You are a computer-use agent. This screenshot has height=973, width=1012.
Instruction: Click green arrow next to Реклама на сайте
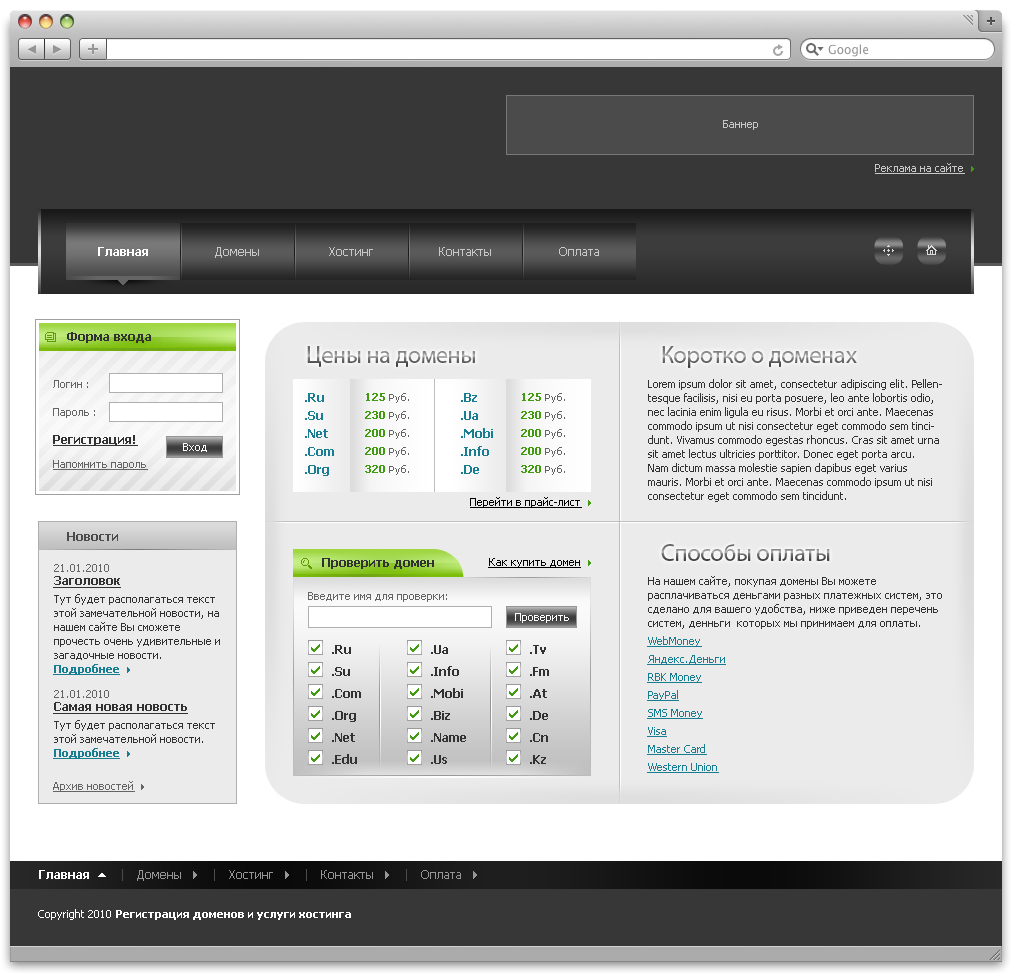[x=972, y=169]
